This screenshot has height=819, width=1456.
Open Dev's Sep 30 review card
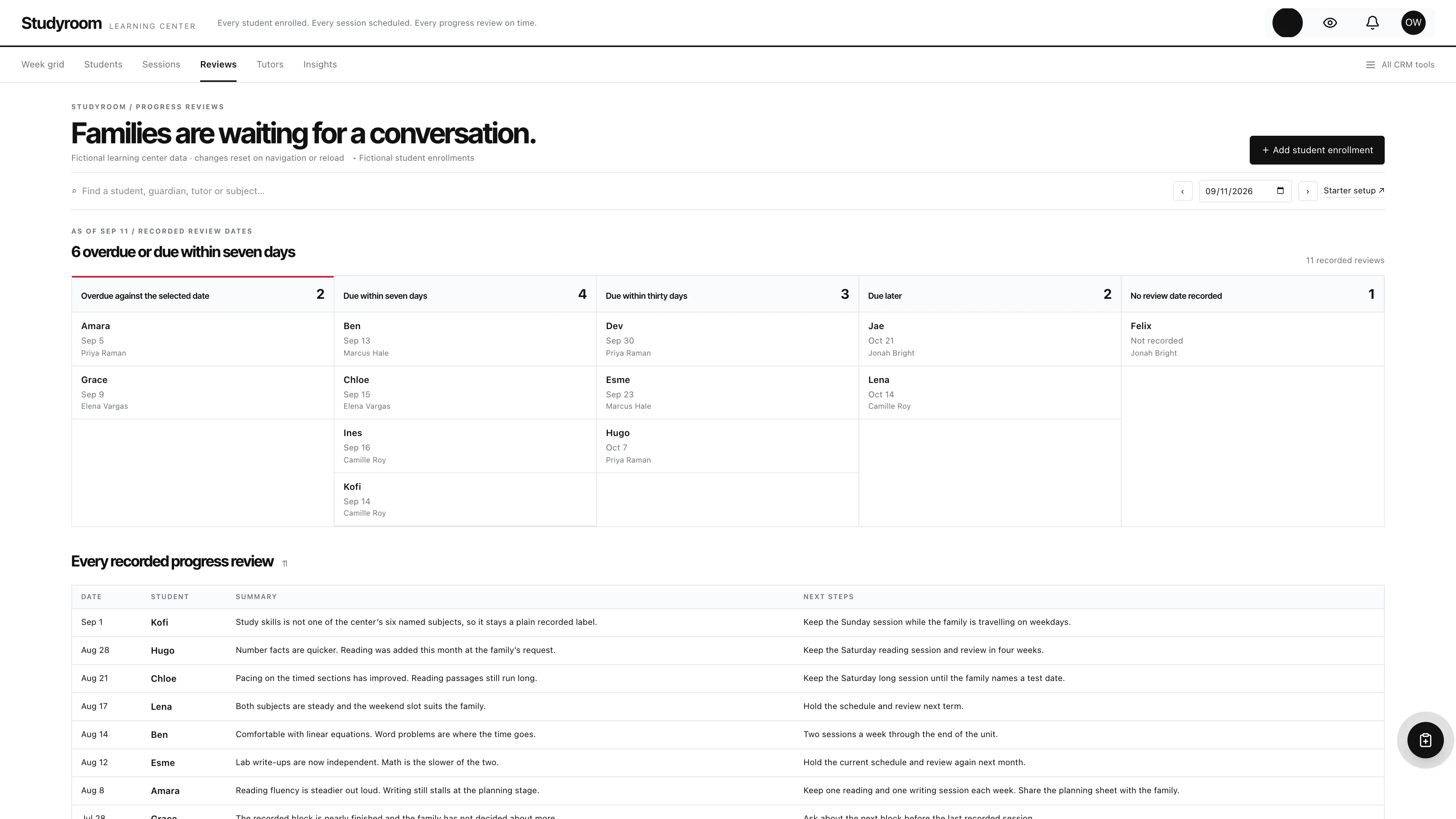[728, 339]
